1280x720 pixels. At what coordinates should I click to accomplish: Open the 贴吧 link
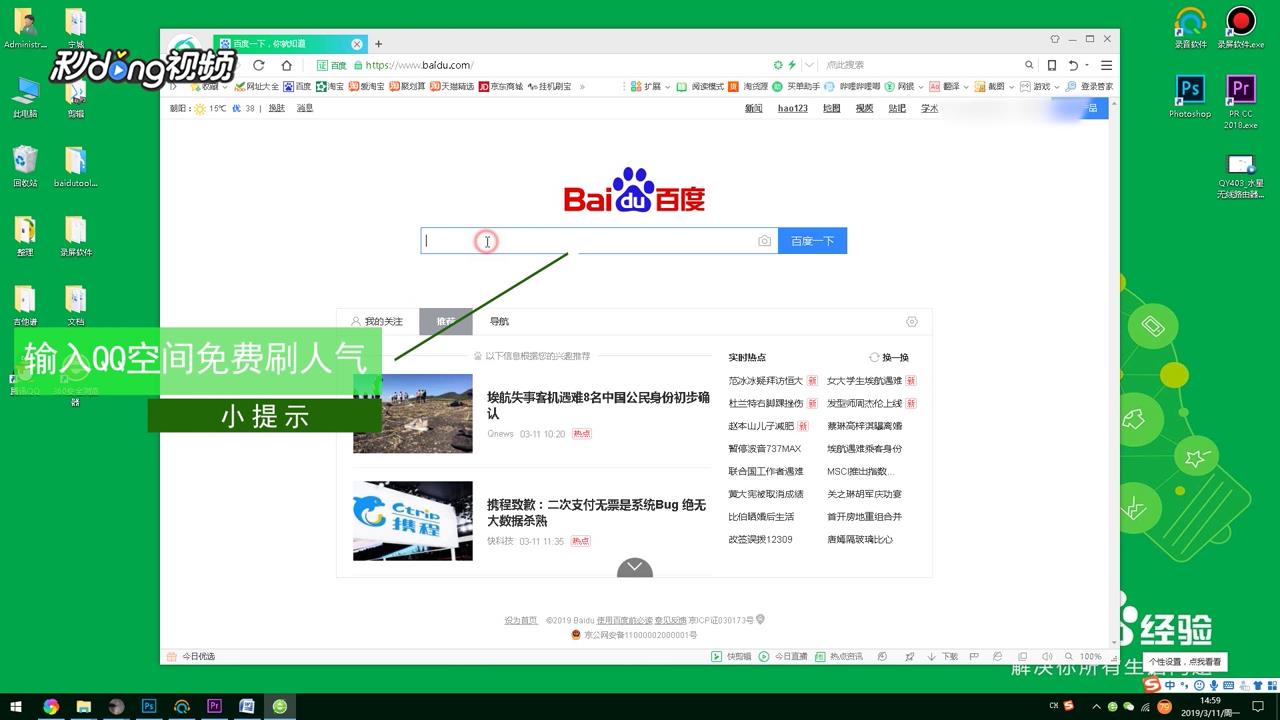pyautogui.click(x=897, y=108)
